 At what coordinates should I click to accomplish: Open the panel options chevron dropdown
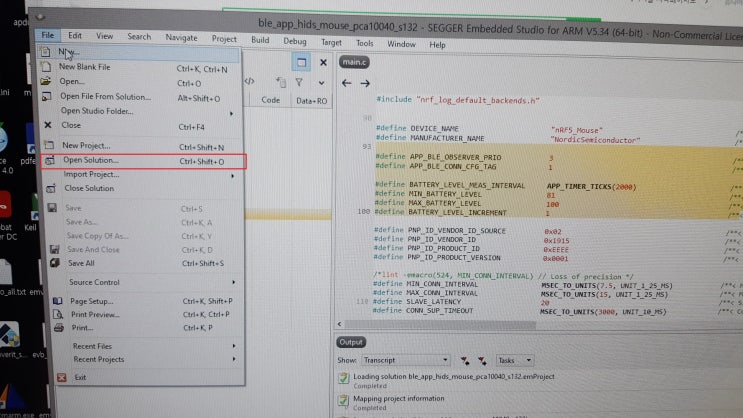point(321,83)
